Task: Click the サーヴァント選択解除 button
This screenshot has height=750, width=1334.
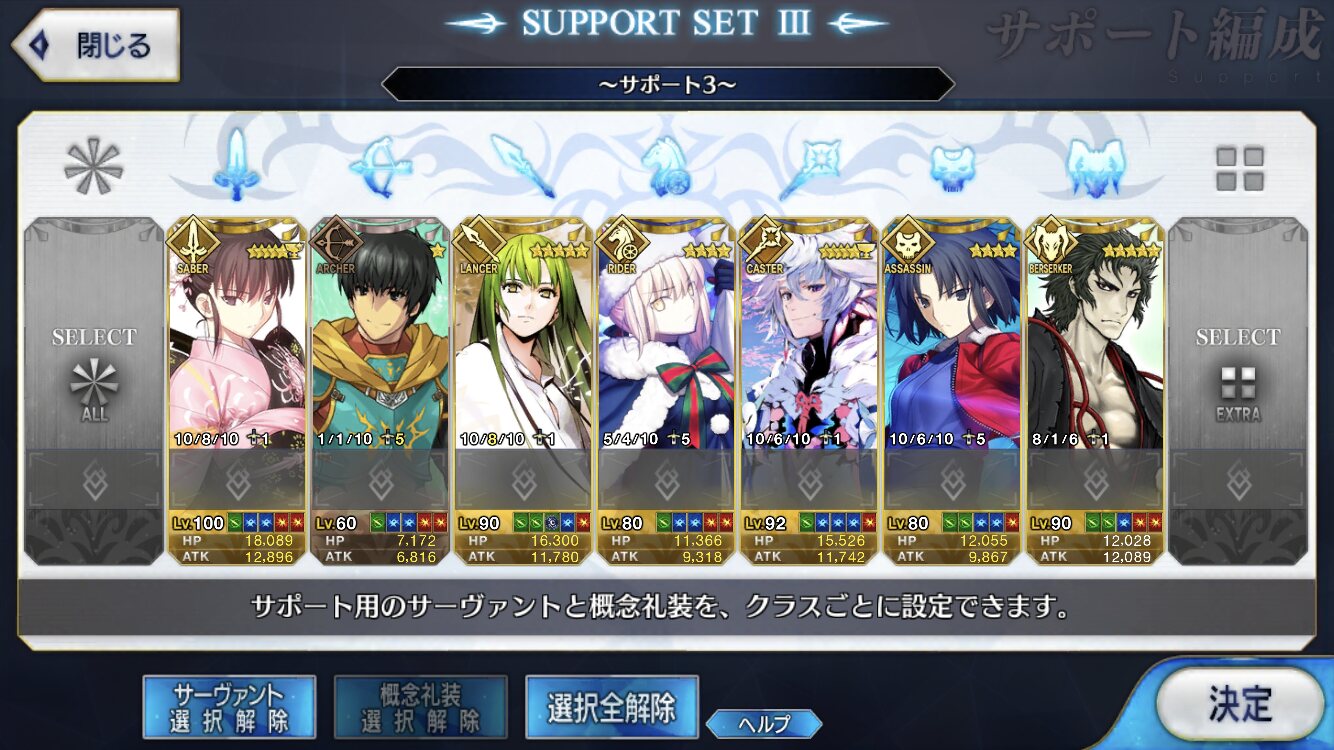Action: (x=229, y=707)
